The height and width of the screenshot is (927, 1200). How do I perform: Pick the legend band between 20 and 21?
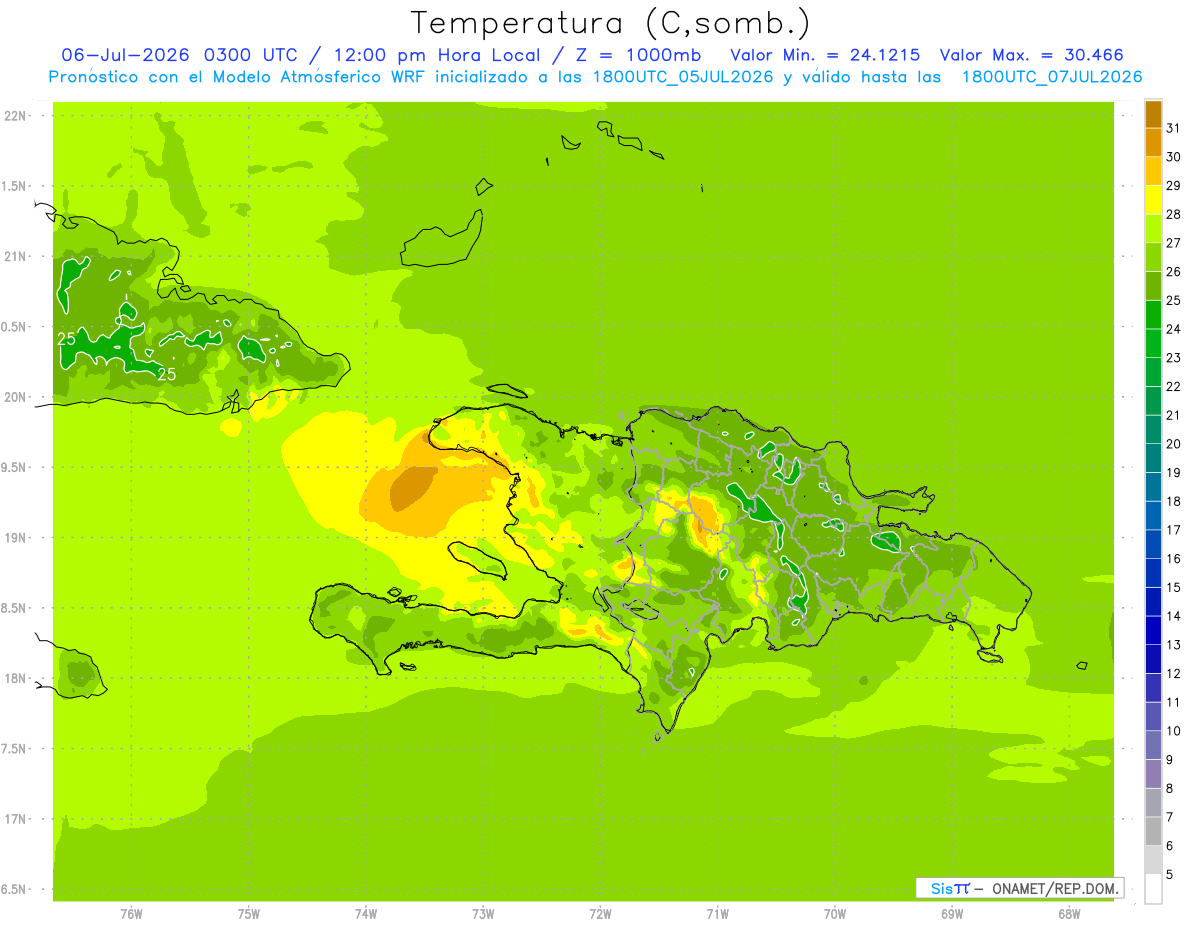coord(1153,430)
